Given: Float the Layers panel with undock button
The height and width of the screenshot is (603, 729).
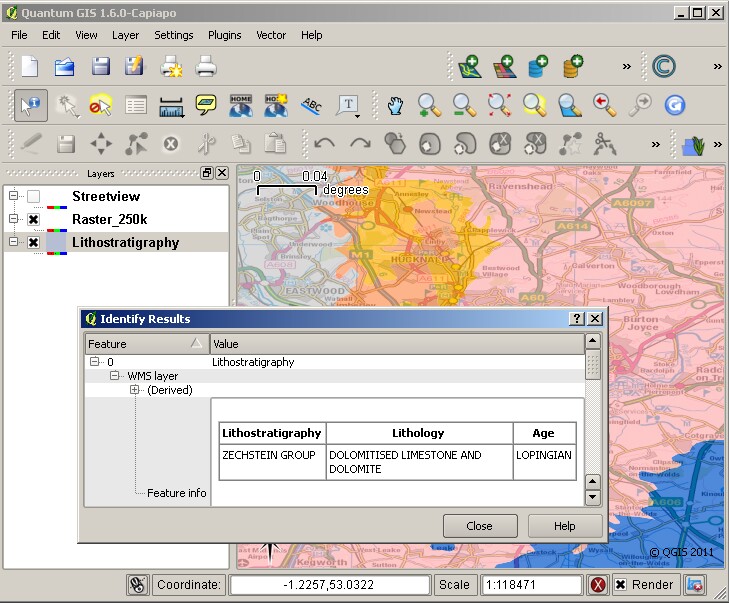Looking at the screenshot, I should [x=206, y=173].
